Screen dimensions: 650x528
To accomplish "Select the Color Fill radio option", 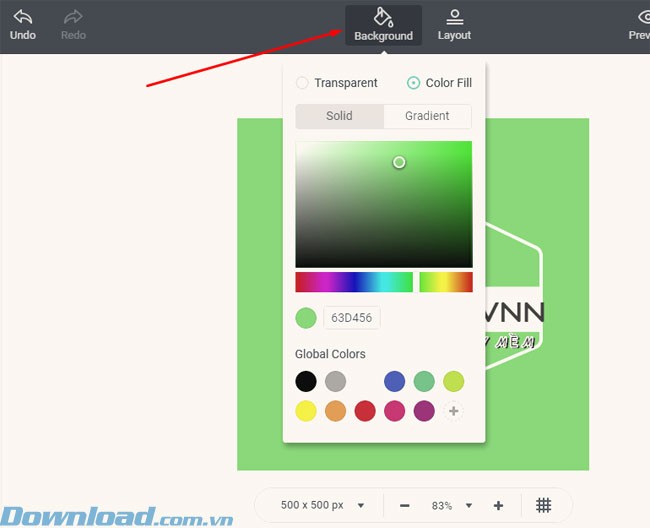I will point(414,83).
